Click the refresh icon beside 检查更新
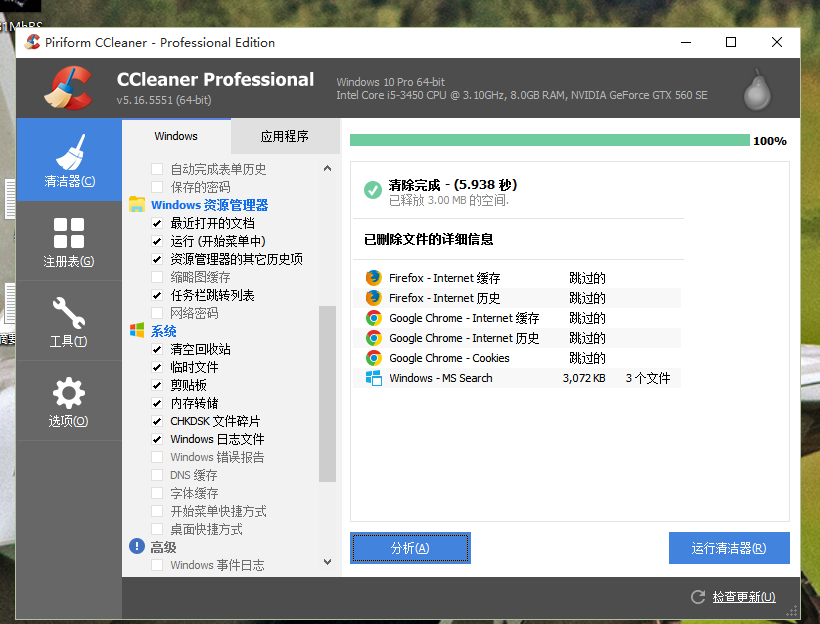 click(698, 597)
